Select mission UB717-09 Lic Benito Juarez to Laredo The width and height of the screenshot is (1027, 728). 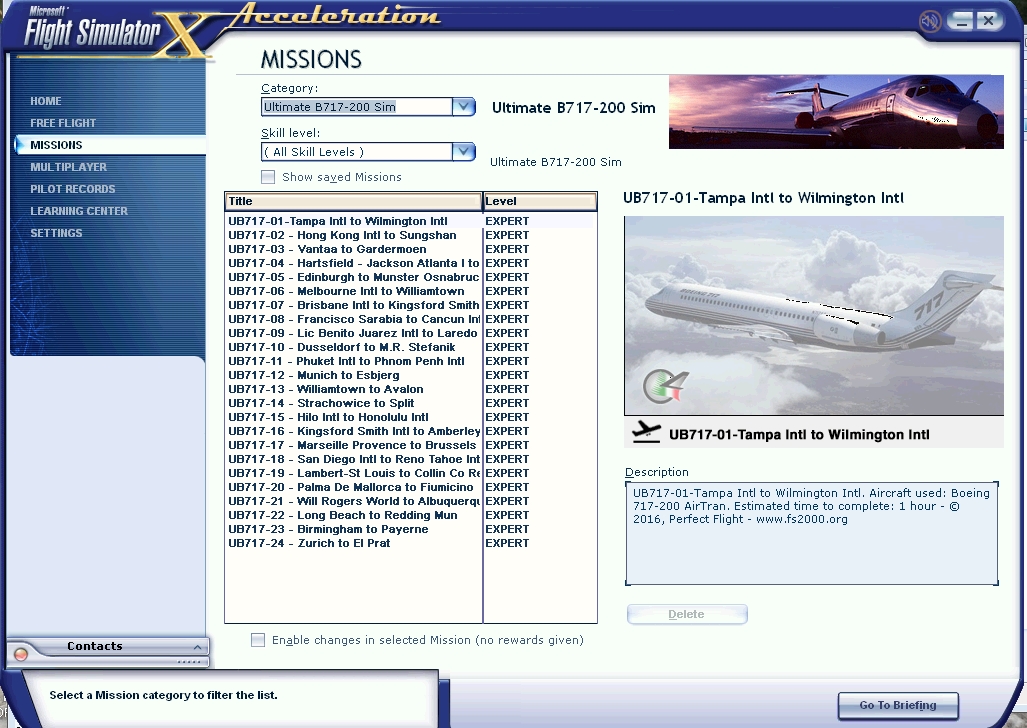tap(410, 333)
